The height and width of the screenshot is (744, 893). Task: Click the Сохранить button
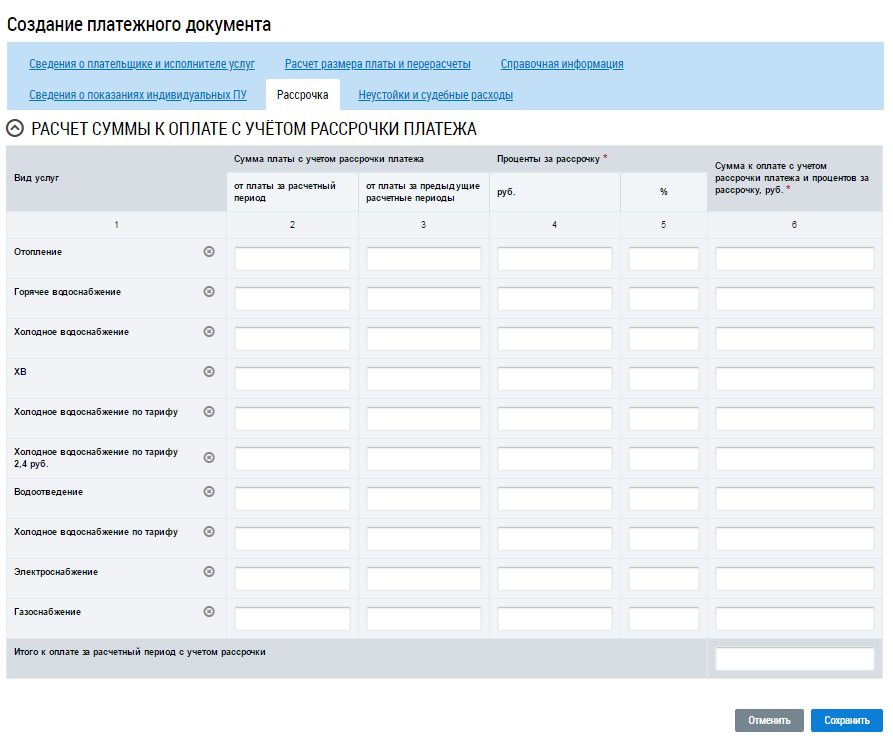click(x=846, y=720)
